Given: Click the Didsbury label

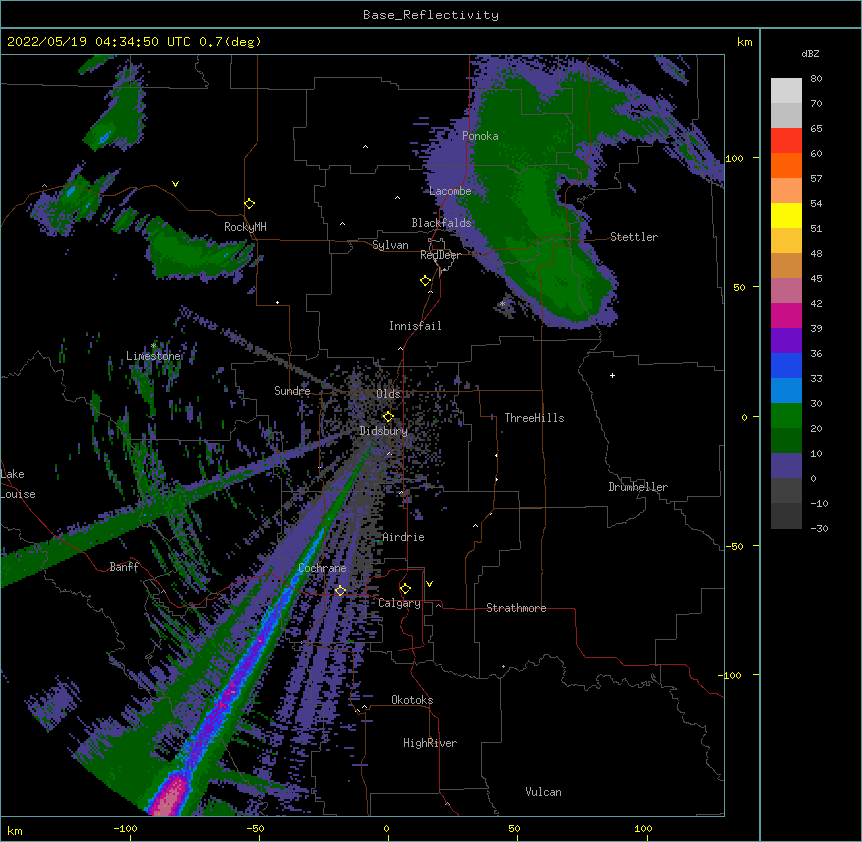Looking at the screenshot, I should [384, 431].
